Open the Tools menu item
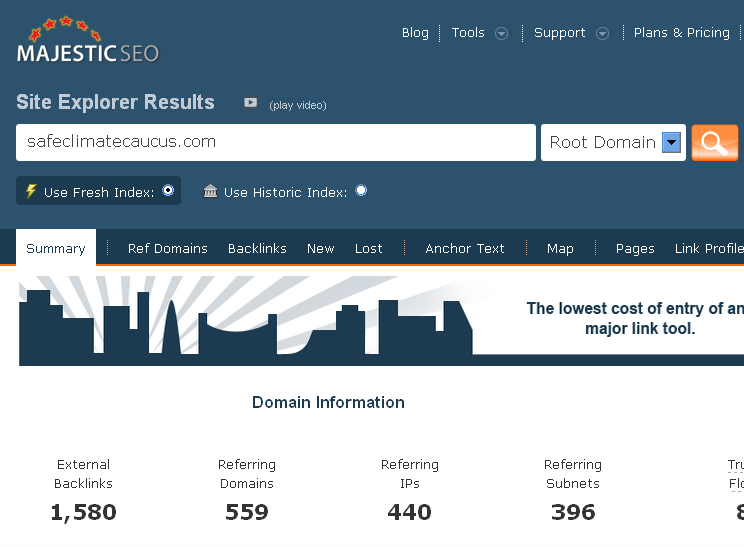This screenshot has width=744, height=547. click(468, 32)
